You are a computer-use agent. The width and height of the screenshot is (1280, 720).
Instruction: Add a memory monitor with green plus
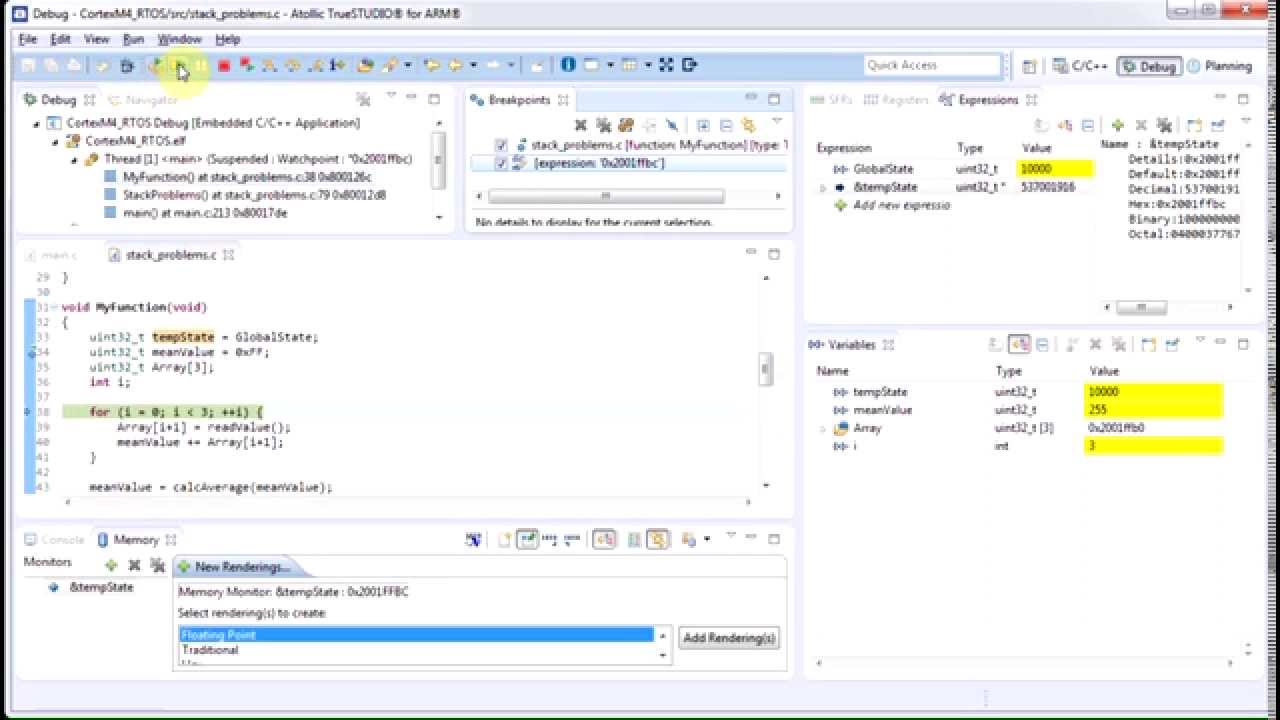click(x=111, y=565)
